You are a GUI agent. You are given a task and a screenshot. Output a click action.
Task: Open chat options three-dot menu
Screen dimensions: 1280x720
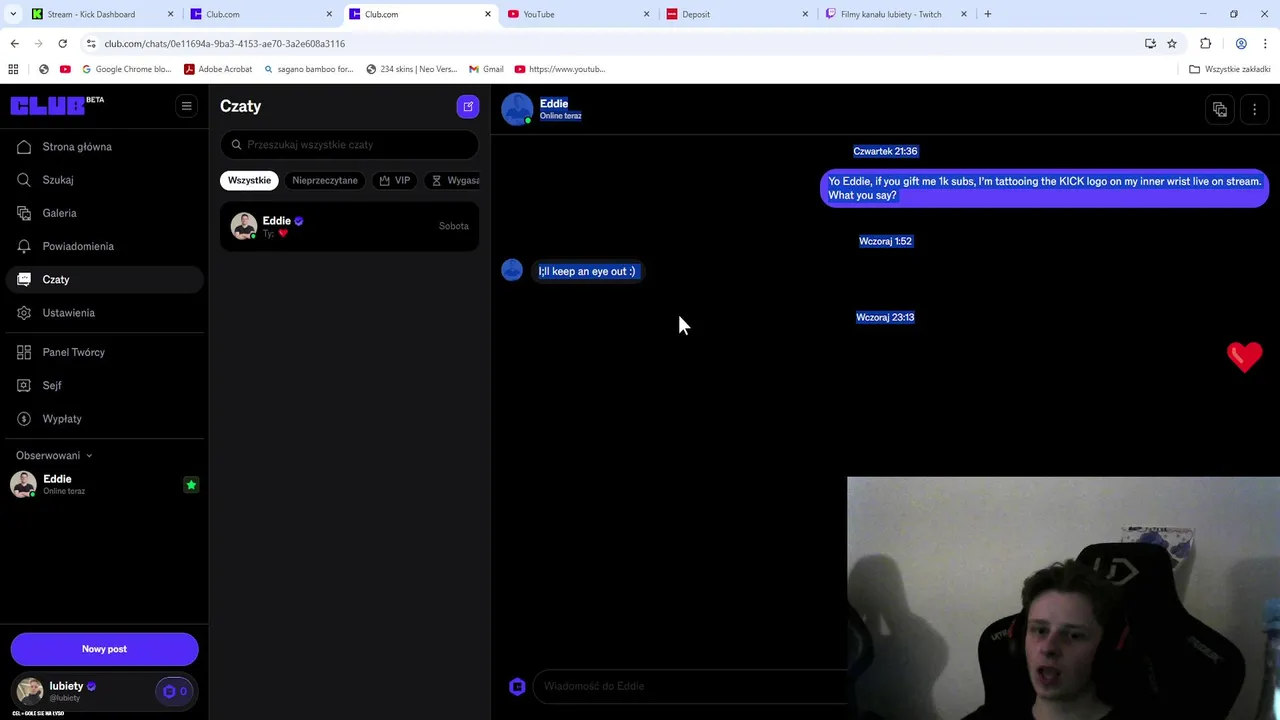[1254, 110]
